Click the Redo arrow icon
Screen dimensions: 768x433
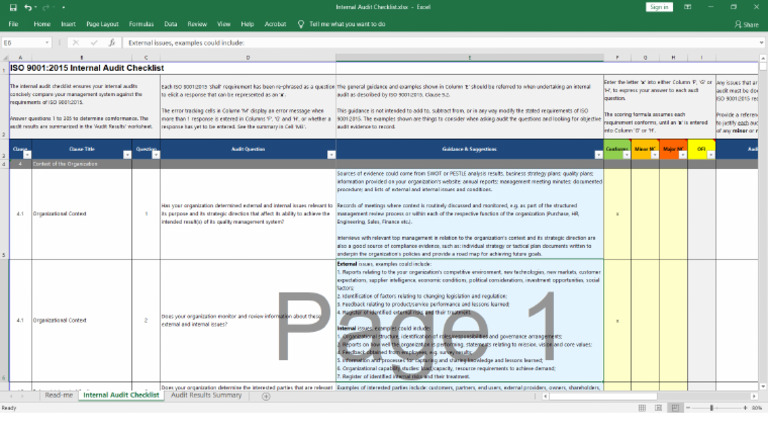pos(46,7)
